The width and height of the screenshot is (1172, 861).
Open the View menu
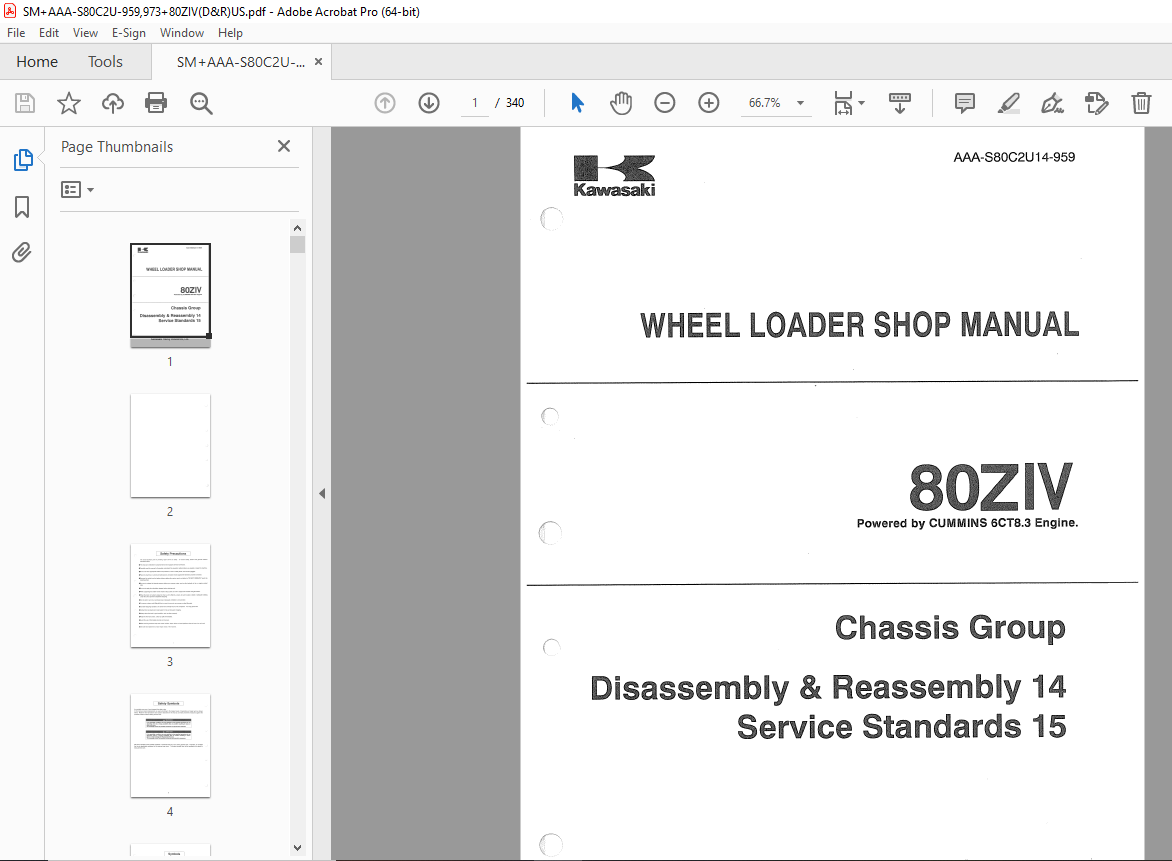pyautogui.click(x=85, y=33)
